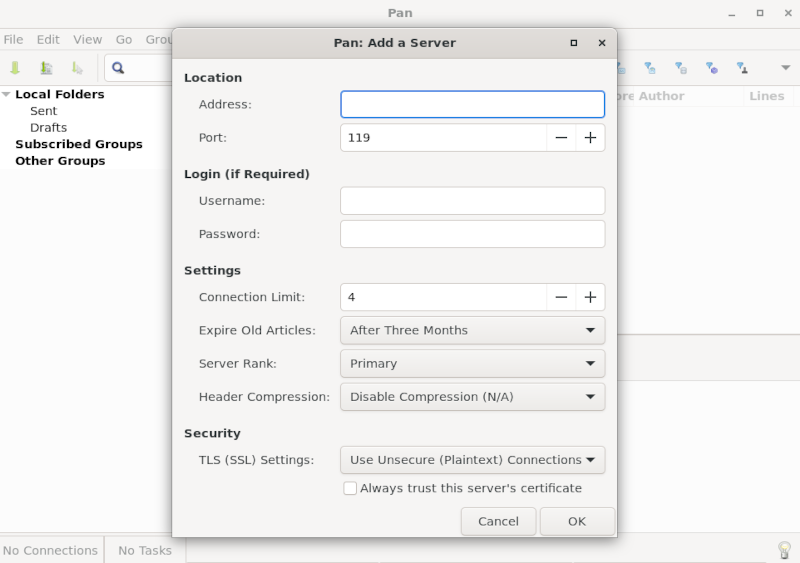Increase the Connection Limit value
The width and height of the screenshot is (800, 563).
(590, 297)
